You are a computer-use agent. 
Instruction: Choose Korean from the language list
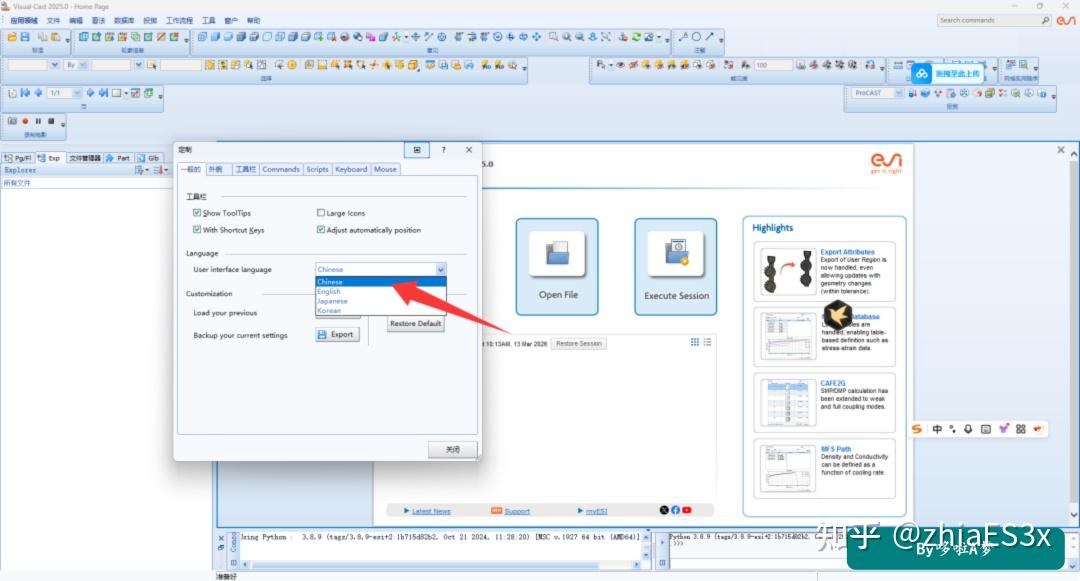[x=381, y=310]
